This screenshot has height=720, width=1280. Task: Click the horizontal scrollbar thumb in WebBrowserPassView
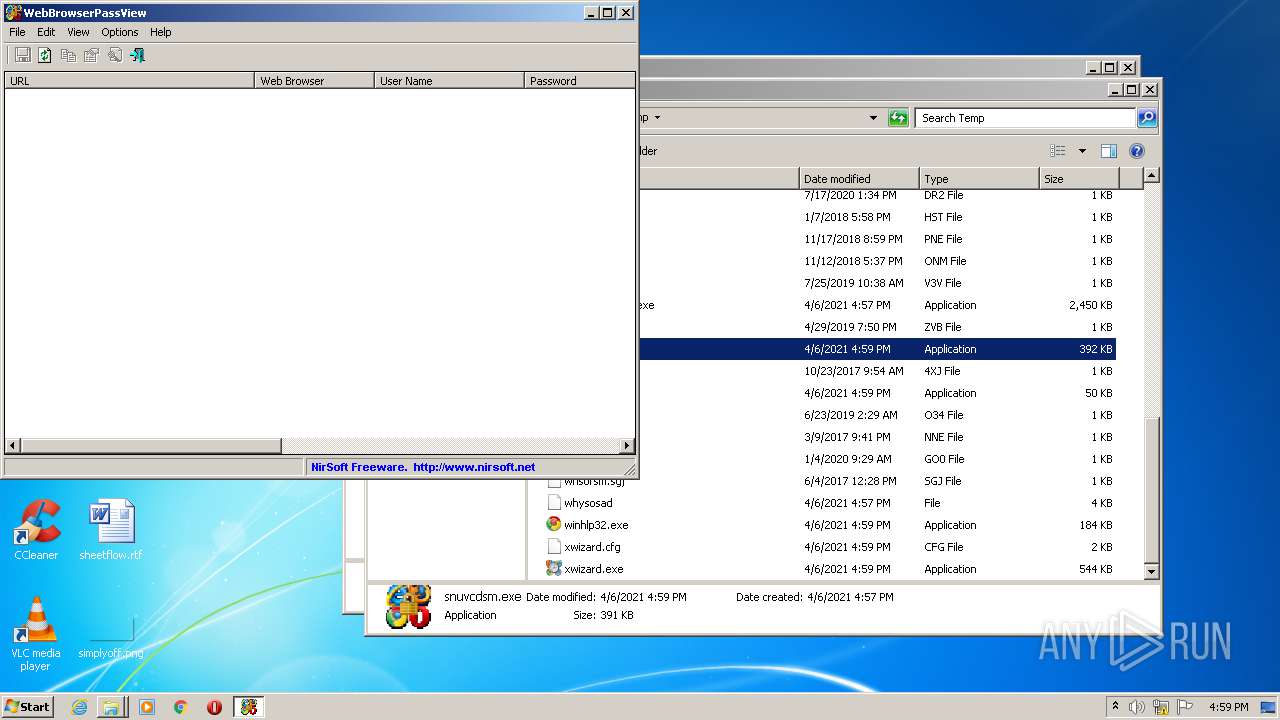pos(150,446)
